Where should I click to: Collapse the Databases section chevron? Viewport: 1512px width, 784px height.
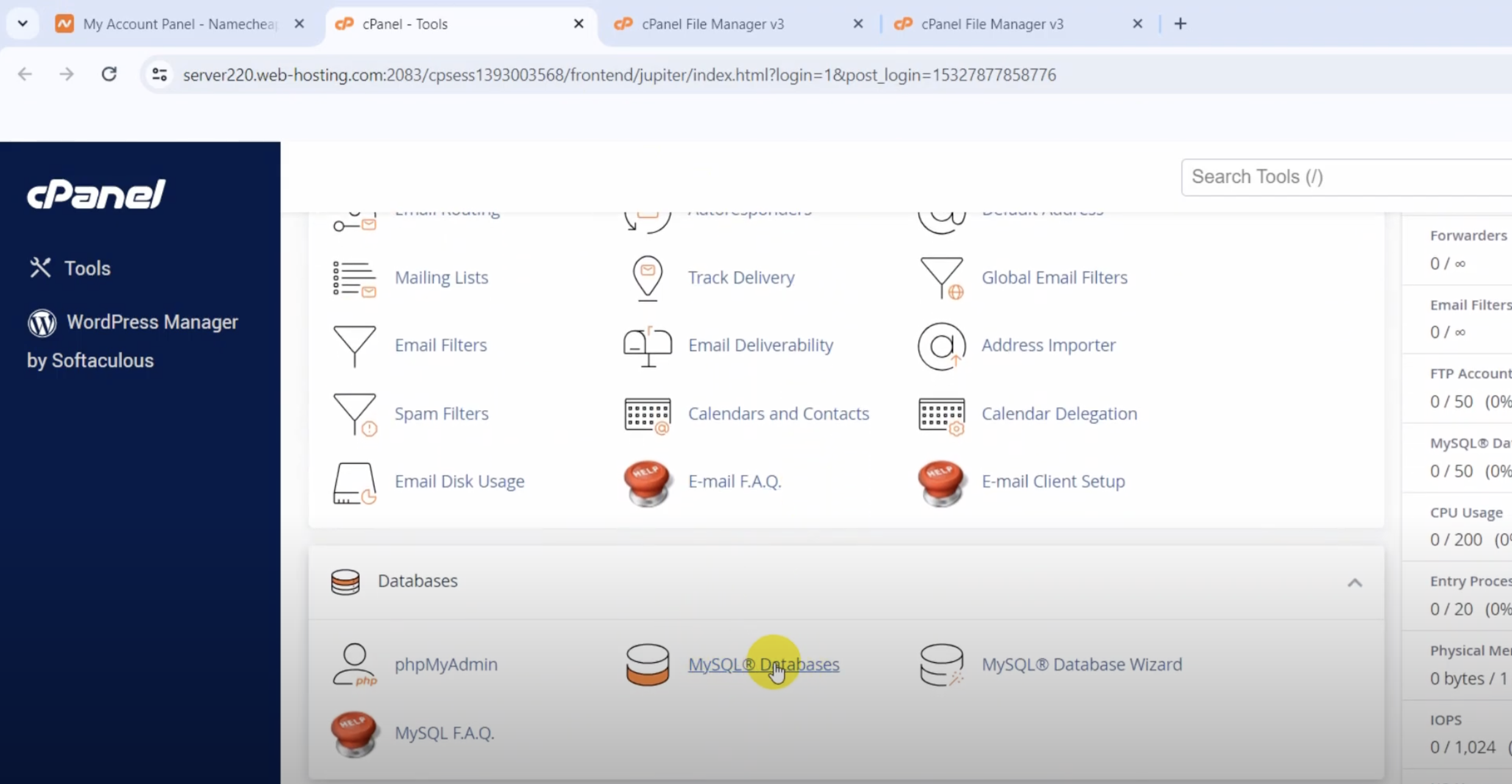1355,583
